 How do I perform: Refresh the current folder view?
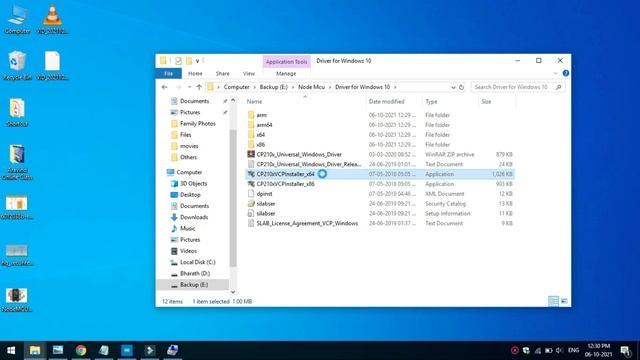click(x=462, y=87)
